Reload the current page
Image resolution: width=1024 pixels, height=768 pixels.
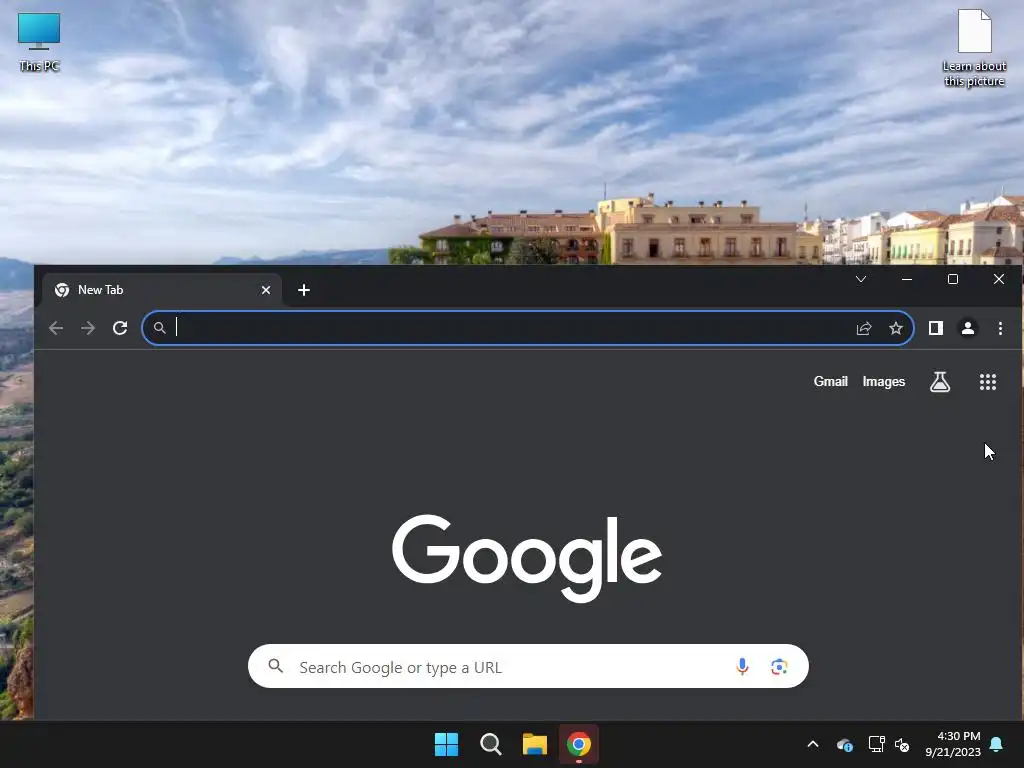pyautogui.click(x=120, y=328)
